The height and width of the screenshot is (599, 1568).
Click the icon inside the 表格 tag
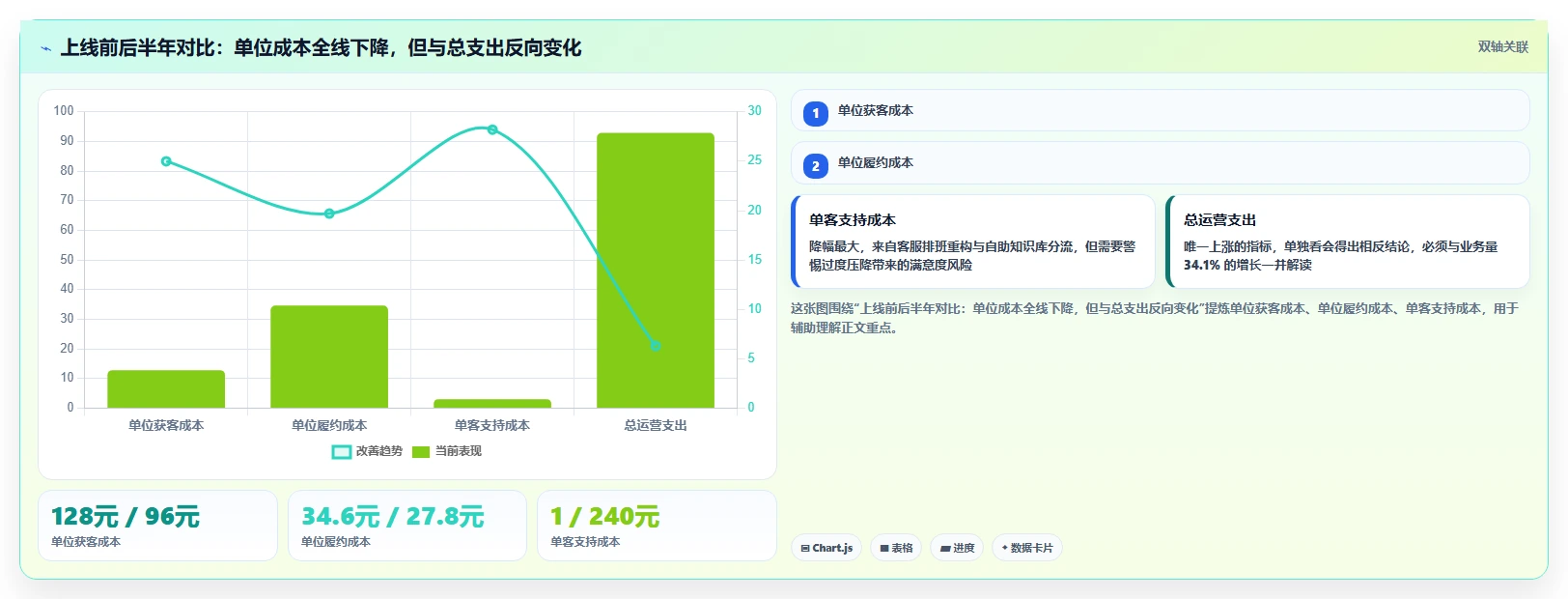pyautogui.click(x=884, y=549)
